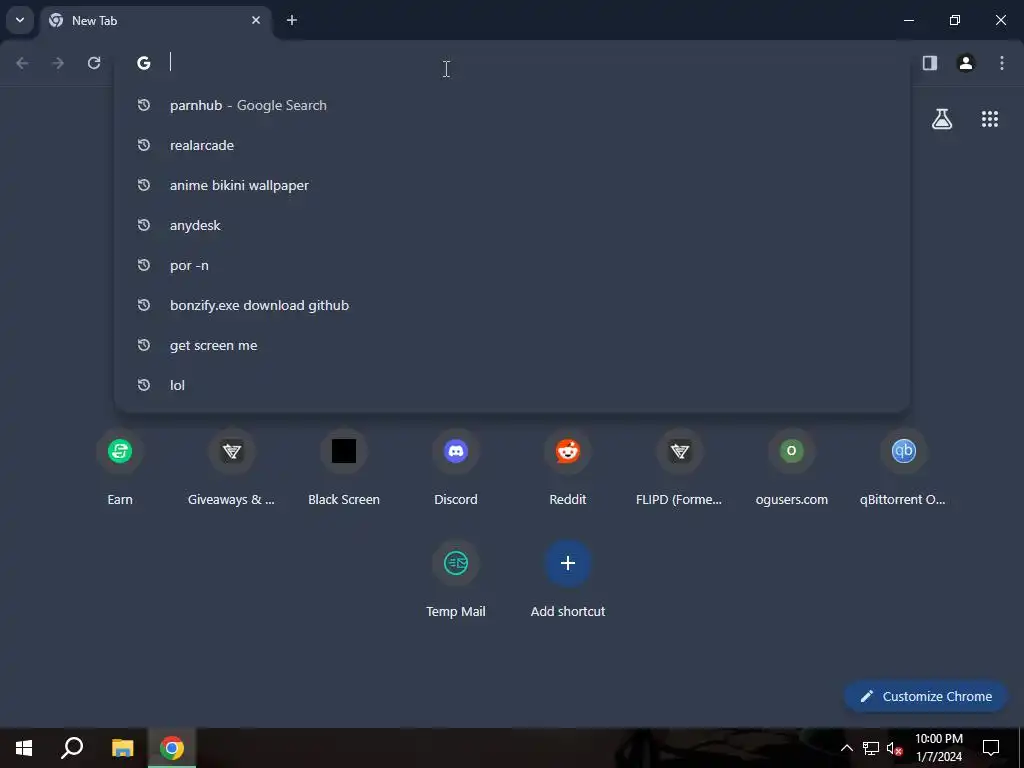Click history clock icon beside 'lol'
Viewport: 1024px width, 768px height.
tap(144, 385)
